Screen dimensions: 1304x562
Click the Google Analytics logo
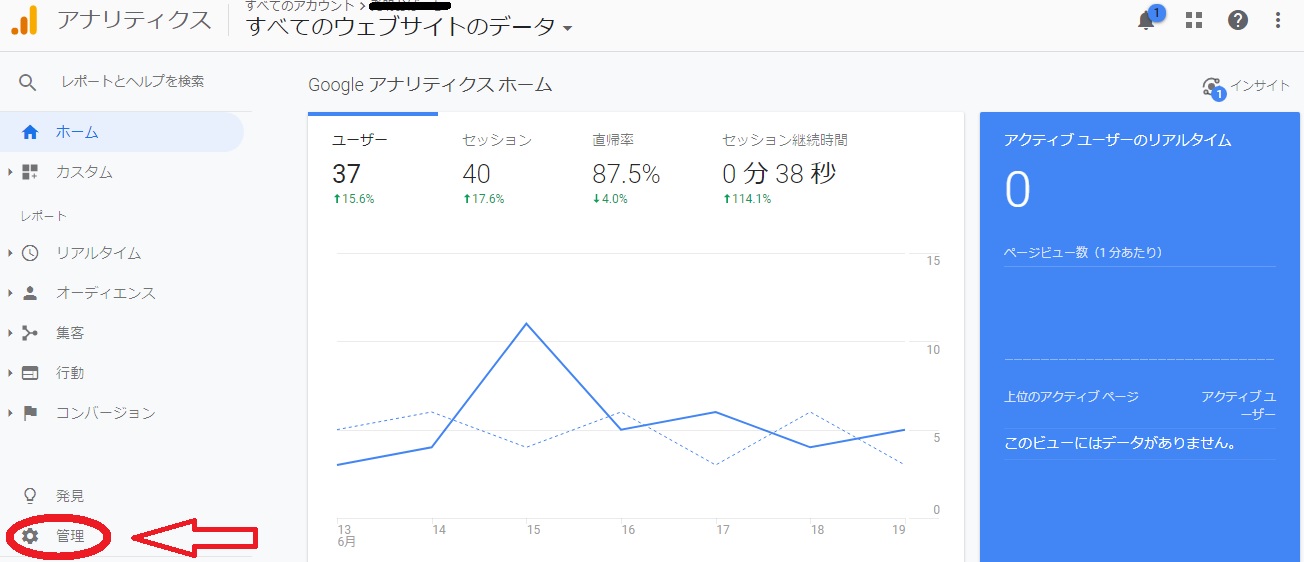24,20
